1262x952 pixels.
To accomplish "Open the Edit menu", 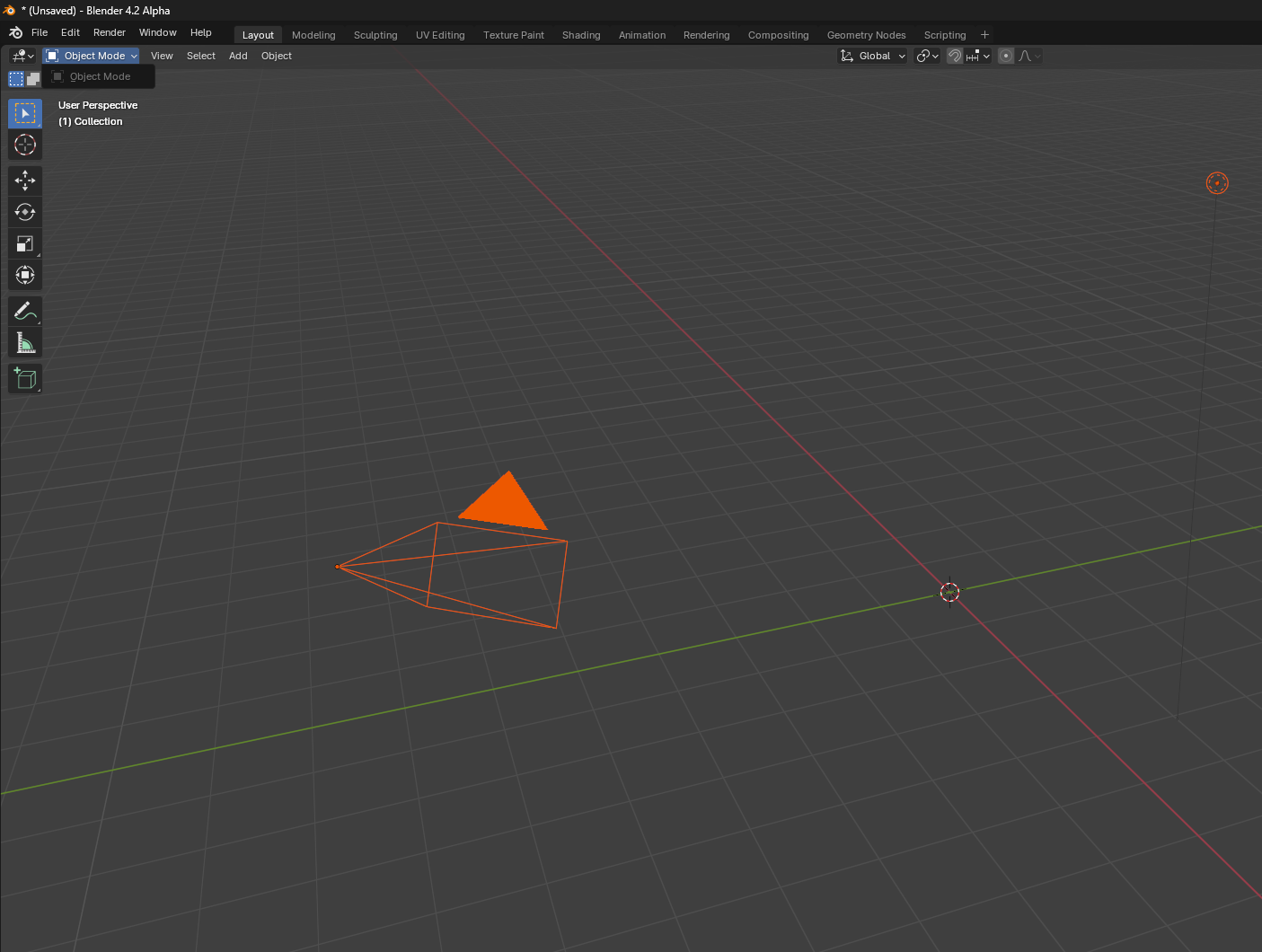I will pyautogui.click(x=70, y=32).
